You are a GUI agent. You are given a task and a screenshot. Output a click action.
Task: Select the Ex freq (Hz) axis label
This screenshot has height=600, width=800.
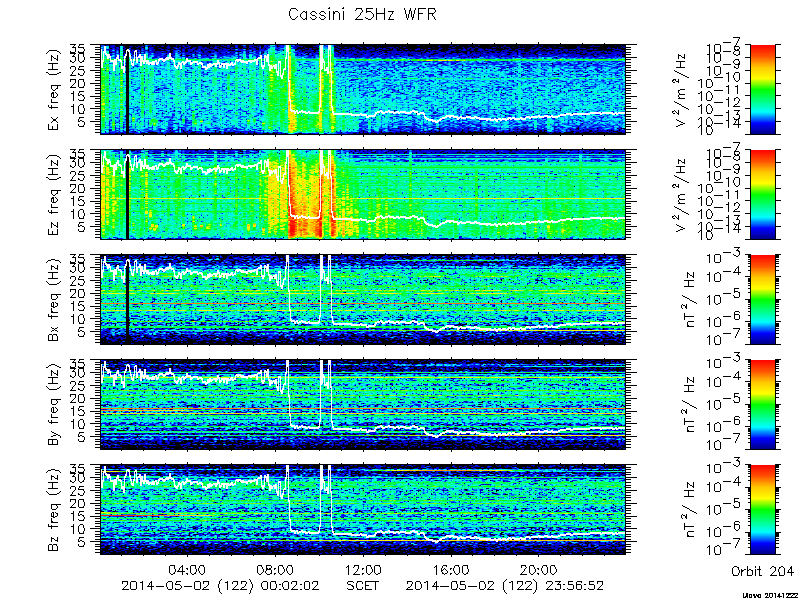[54, 90]
